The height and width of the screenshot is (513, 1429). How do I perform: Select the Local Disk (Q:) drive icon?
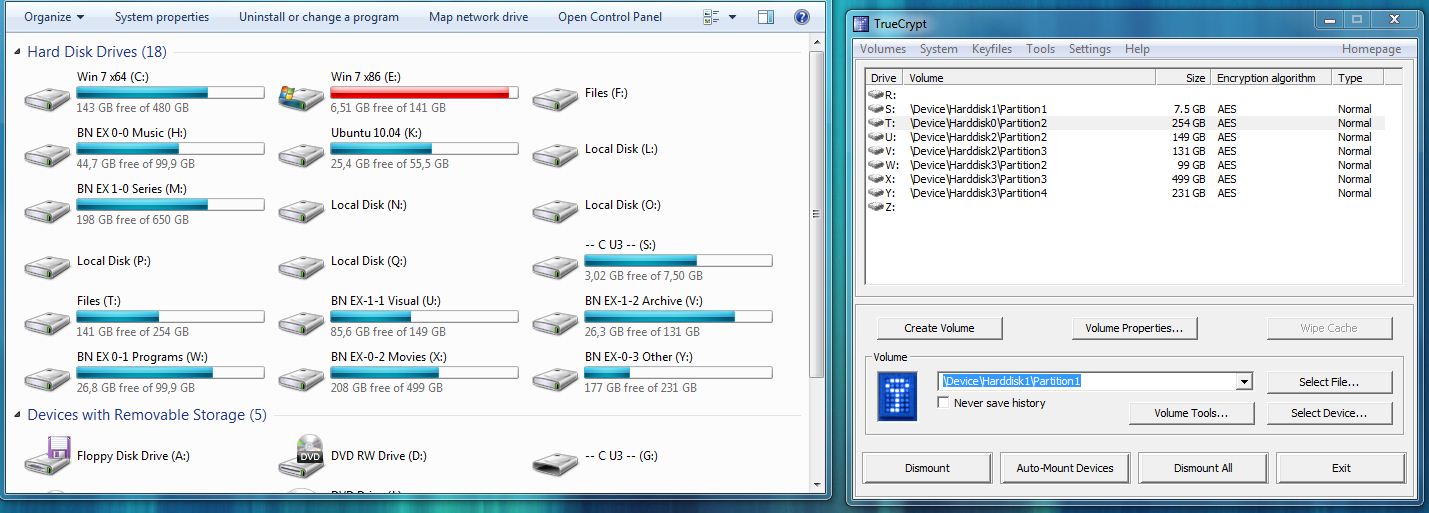[x=300, y=266]
